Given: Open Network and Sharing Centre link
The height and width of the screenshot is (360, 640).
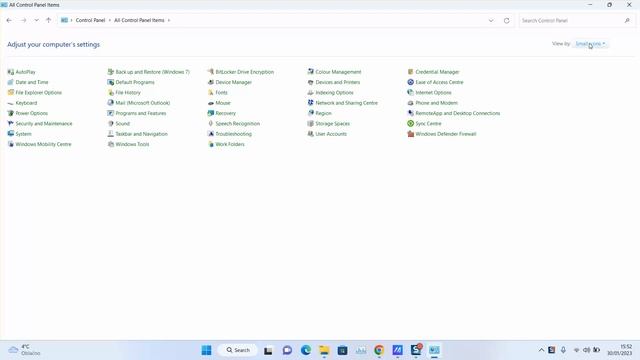Looking at the screenshot, I should pyautogui.click(x=346, y=103).
